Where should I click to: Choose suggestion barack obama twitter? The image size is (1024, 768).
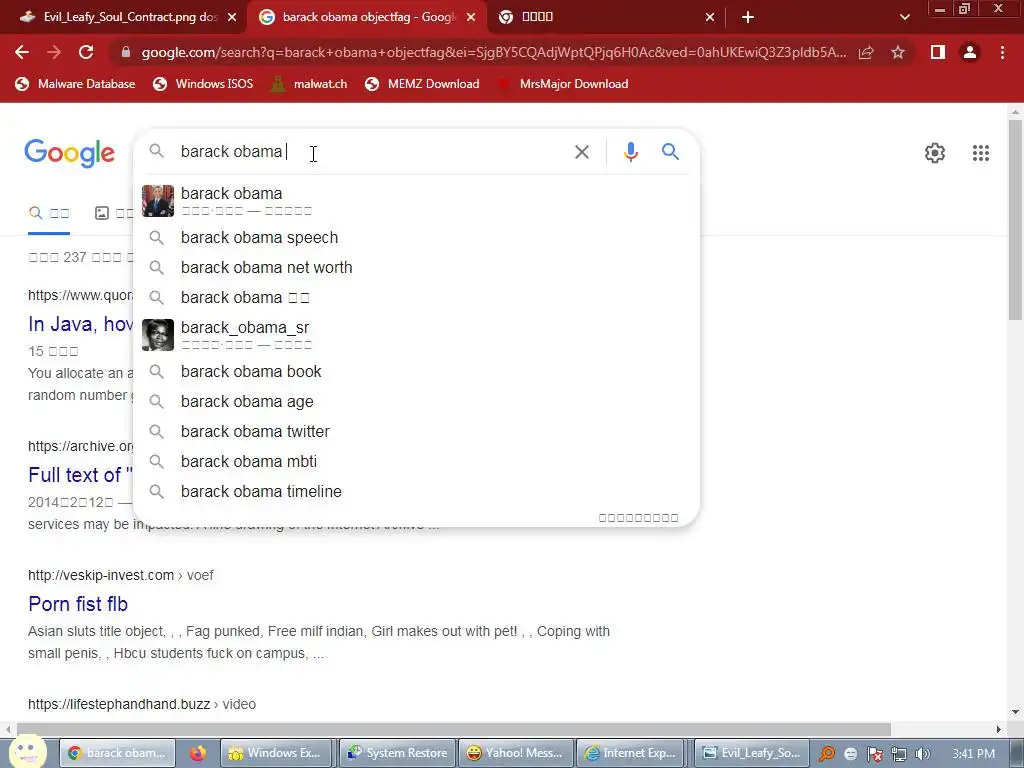point(416,432)
